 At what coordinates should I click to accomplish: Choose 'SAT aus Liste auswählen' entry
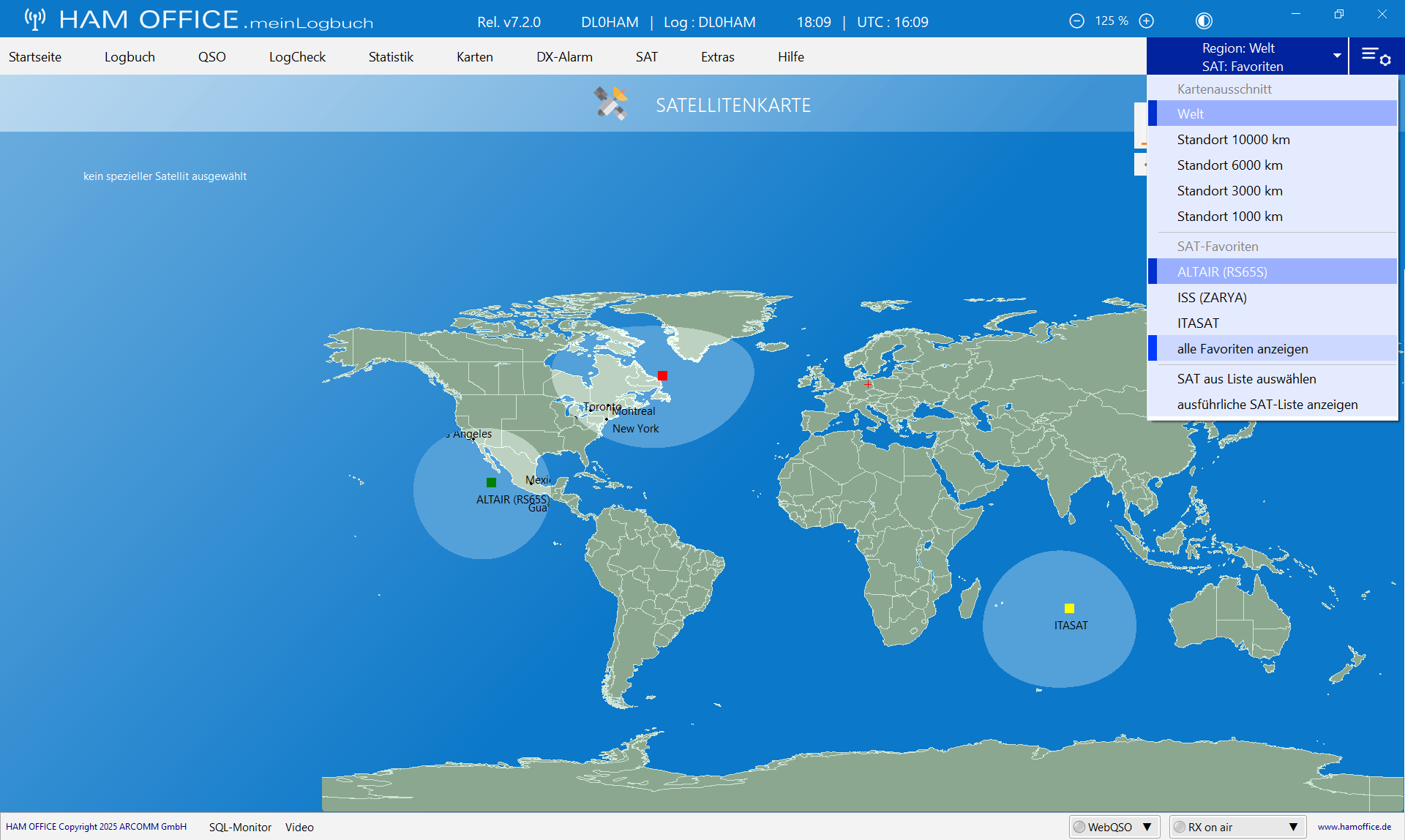(x=1246, y=379)
